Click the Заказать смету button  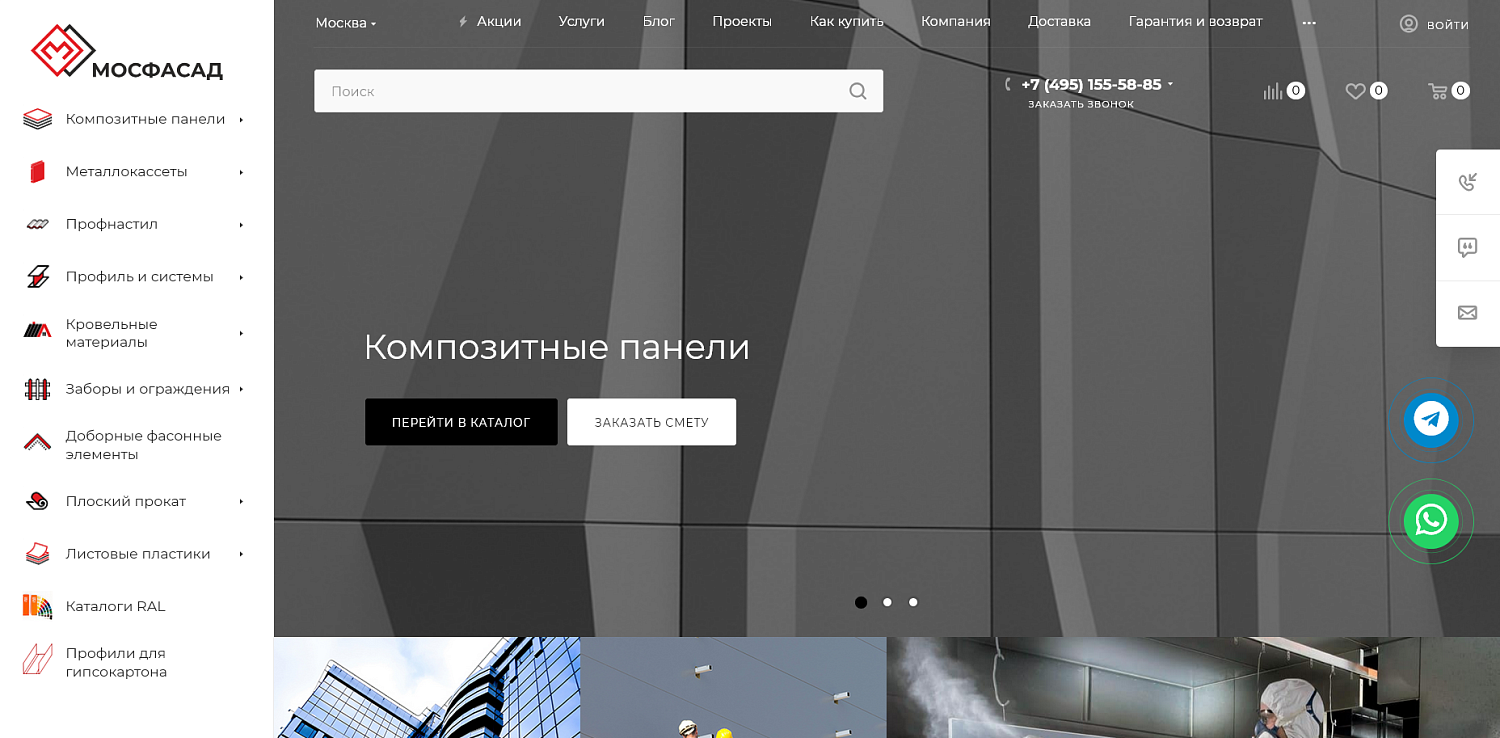(x=651, y=422)
